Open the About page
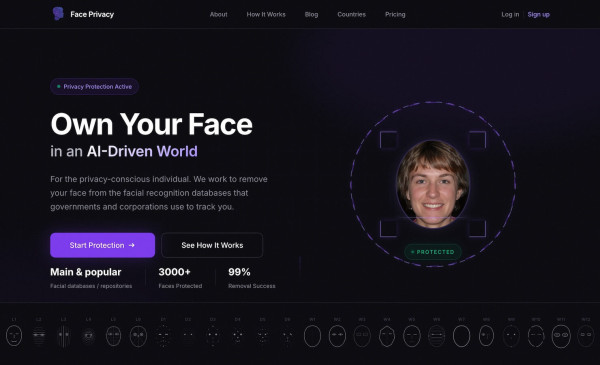 pyautogui.click(x=218, y=15)
